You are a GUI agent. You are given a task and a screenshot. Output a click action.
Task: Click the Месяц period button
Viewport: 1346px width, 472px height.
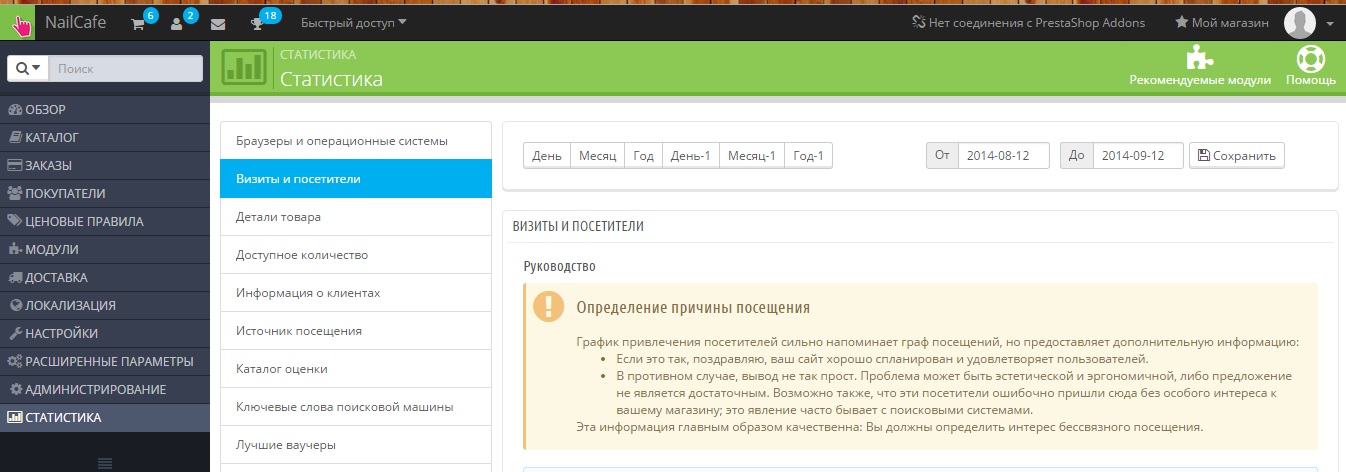(597, 156)
